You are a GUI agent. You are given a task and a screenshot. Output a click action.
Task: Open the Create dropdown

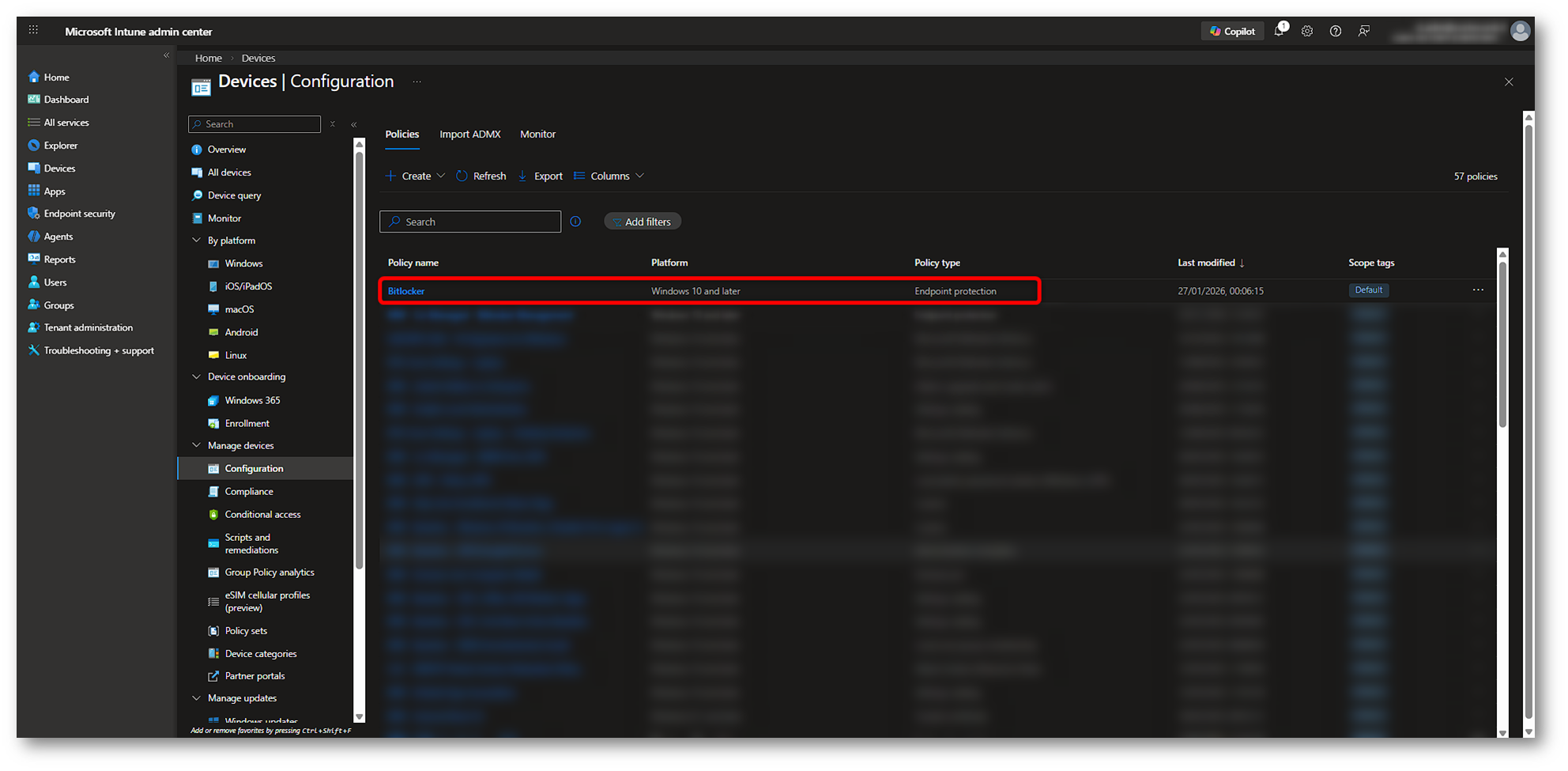tap(415, 176)
